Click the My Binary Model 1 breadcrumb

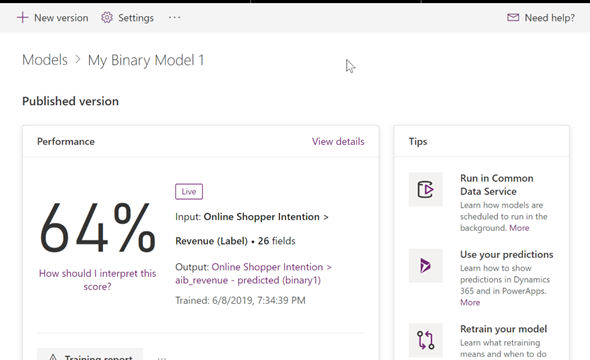(146, 60)
